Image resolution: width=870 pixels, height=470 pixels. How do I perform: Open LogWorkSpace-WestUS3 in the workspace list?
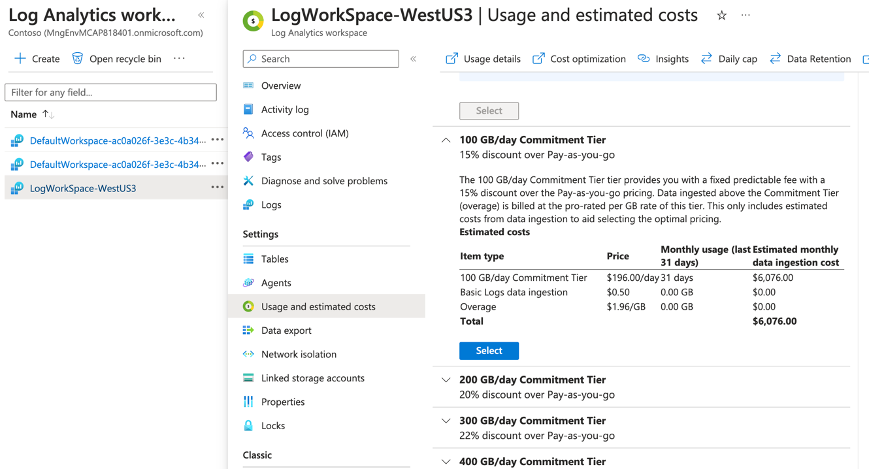pos(83,188)
